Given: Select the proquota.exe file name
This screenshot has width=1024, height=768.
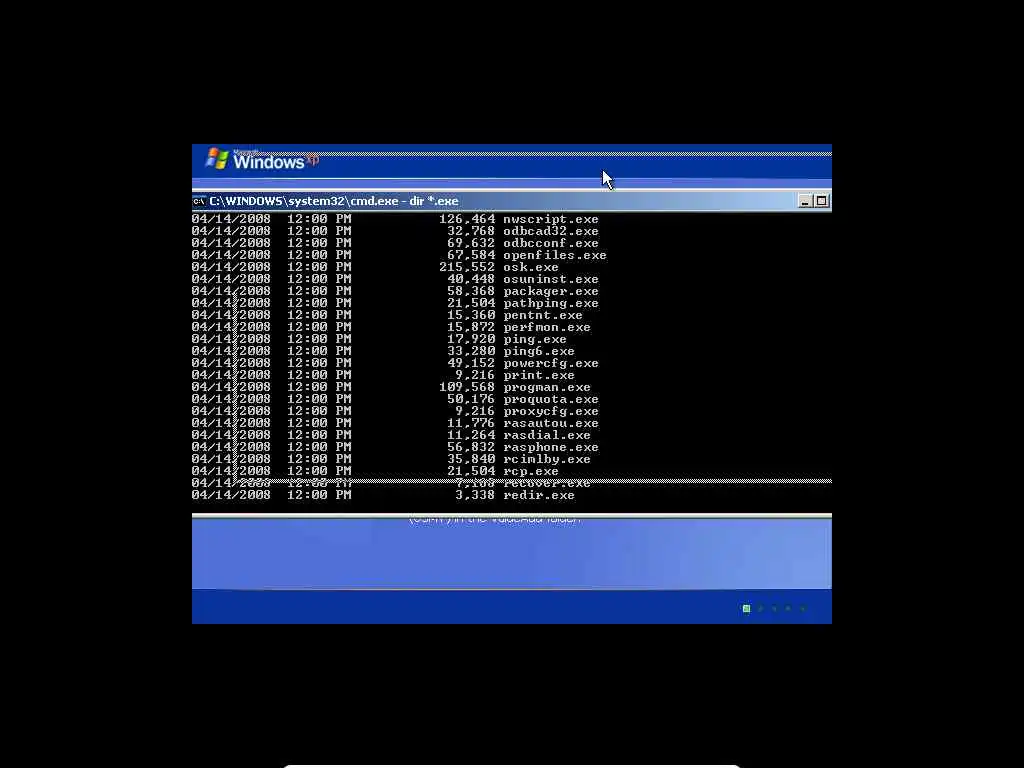Looking at the screenshot, I should point(551,399).
